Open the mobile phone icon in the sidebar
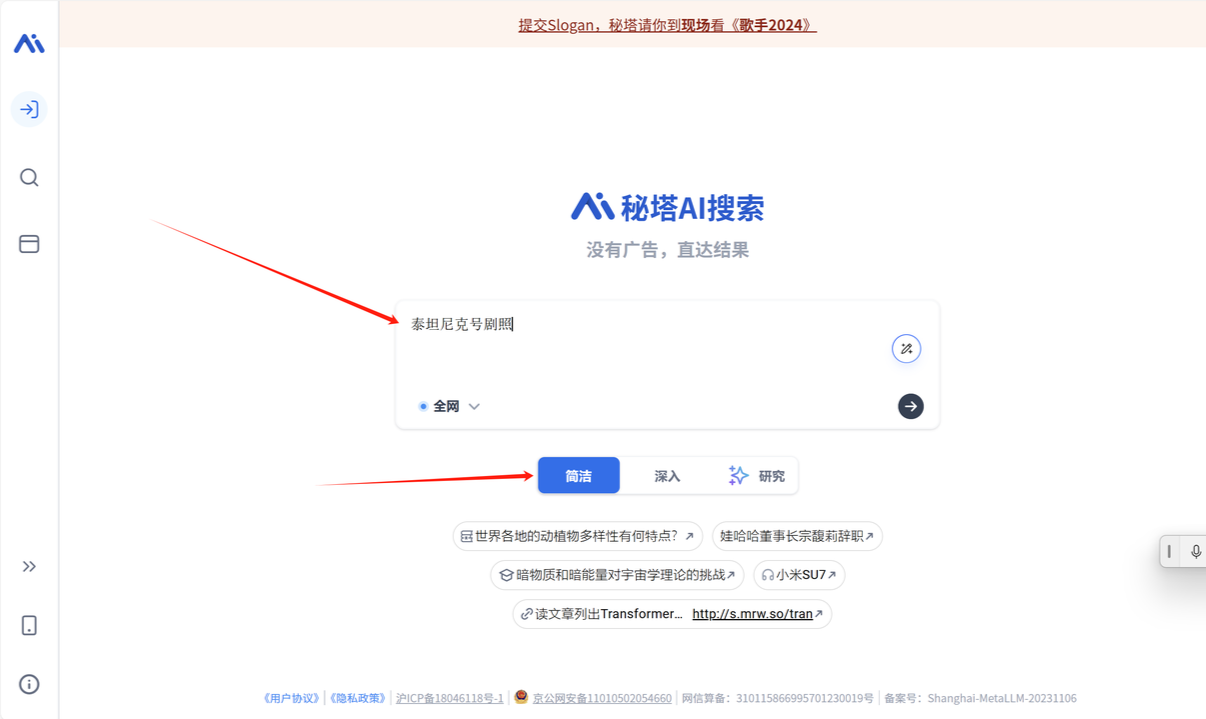 (x=29, y=626)
